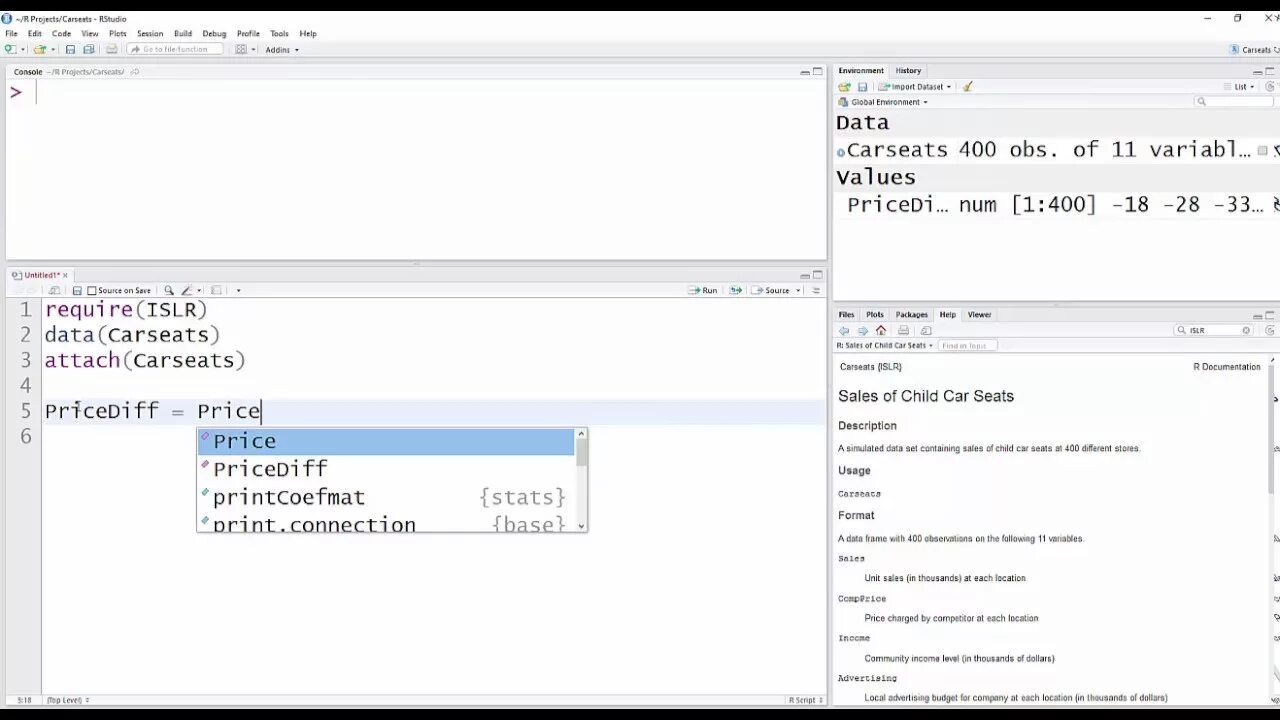This screenshot has height=720, width=1280.
Task: Switch to the Packages tab
Action: [x=911, y=315]
